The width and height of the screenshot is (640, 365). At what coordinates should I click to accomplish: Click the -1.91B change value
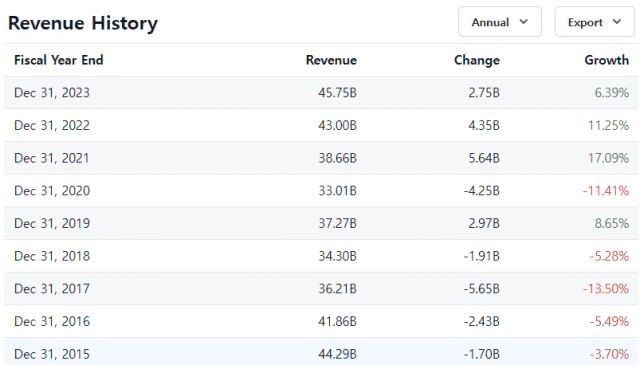pyautogui.click(x=482, y=256)
